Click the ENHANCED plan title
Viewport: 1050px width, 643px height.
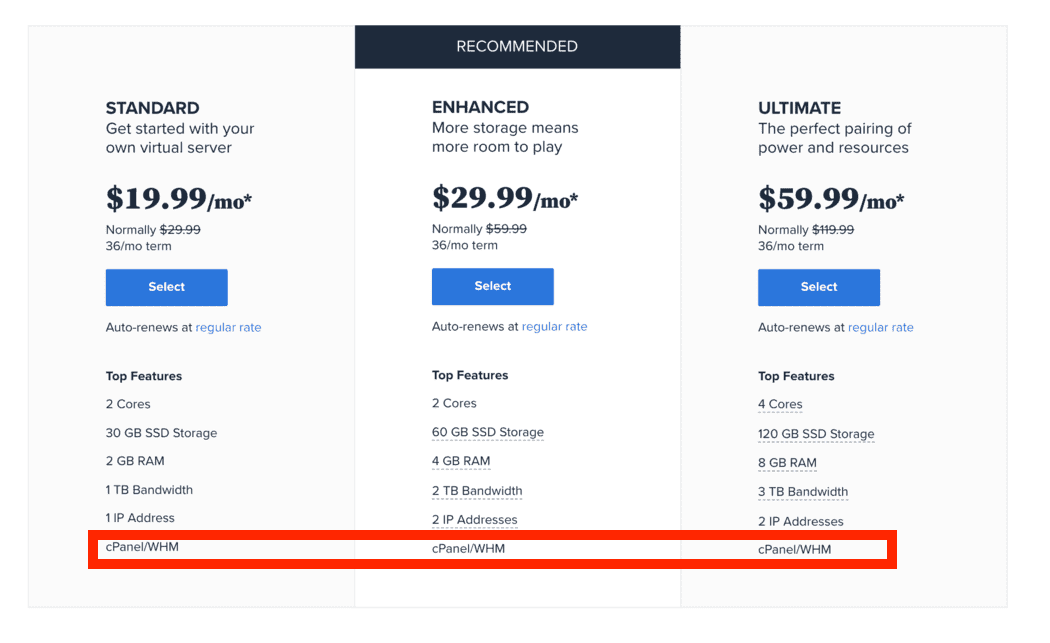480,107
